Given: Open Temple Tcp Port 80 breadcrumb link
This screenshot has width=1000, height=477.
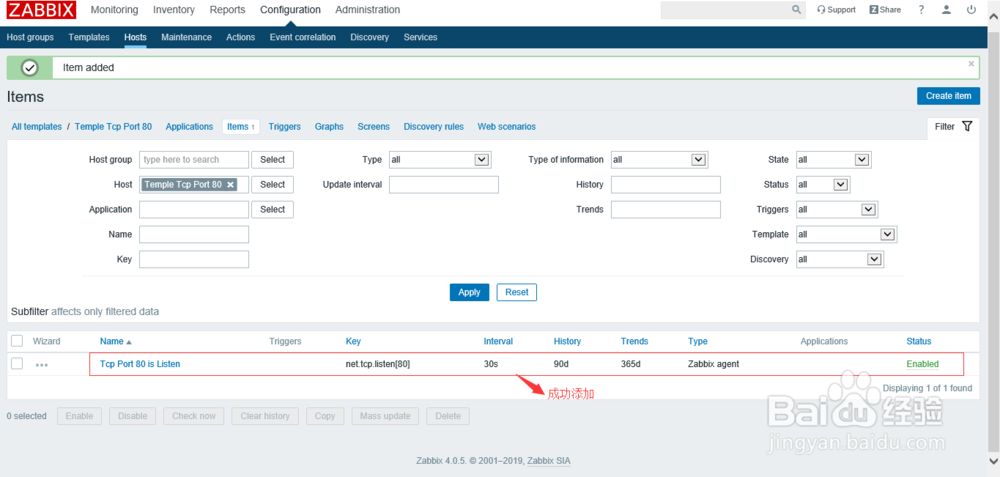Looking at the screenshot, I should [114, 126].
